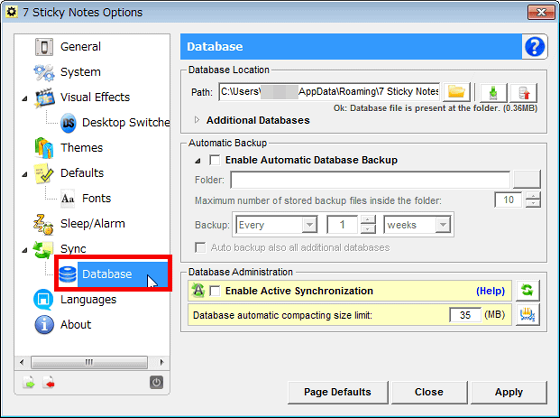Check Auto backup all additional databases
This screenshot has height=418, width=560.
point(200,248)
